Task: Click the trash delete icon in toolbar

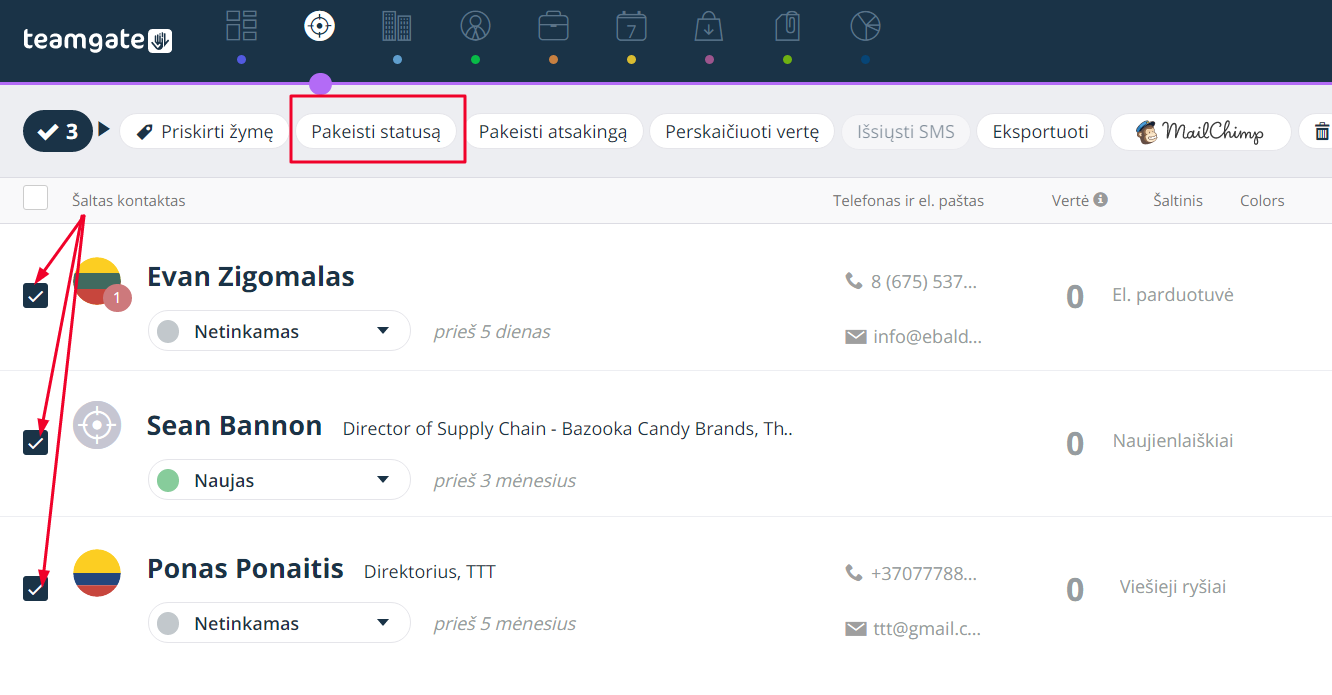Action: [1321, 132]
